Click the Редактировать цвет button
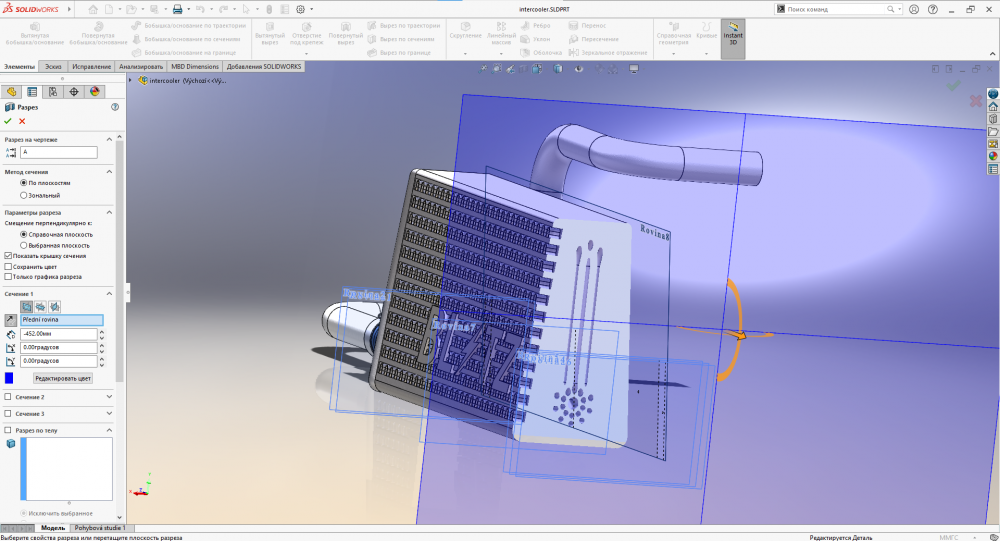1000x541 pixels. (x=63, y=378)
